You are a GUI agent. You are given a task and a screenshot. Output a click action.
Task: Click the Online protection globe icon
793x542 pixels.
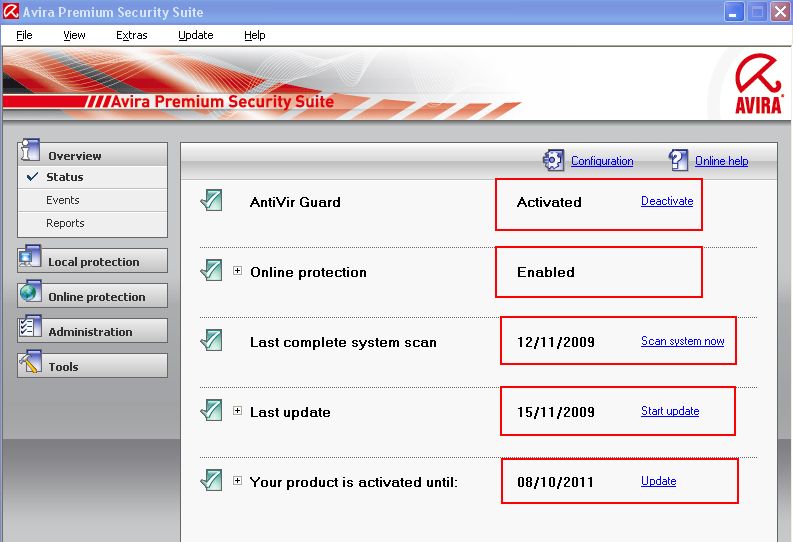[x=30, y=291]
